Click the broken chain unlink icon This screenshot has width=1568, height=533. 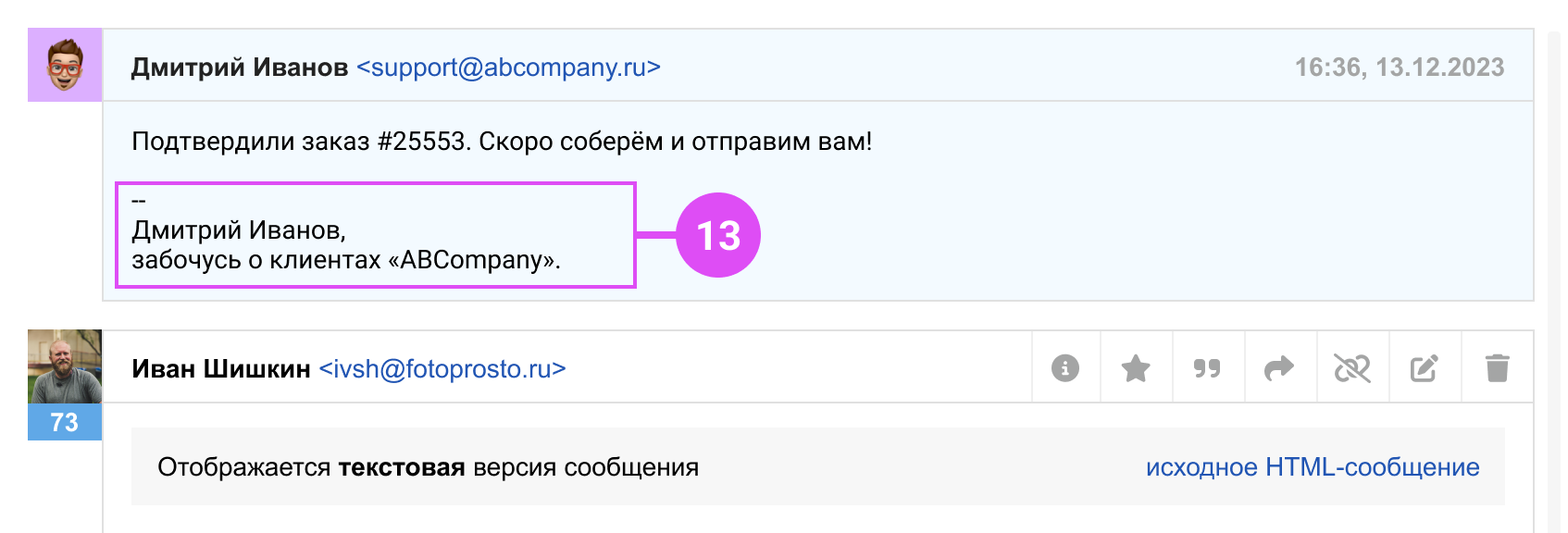pyautogui.click(x=1351, y=368)
